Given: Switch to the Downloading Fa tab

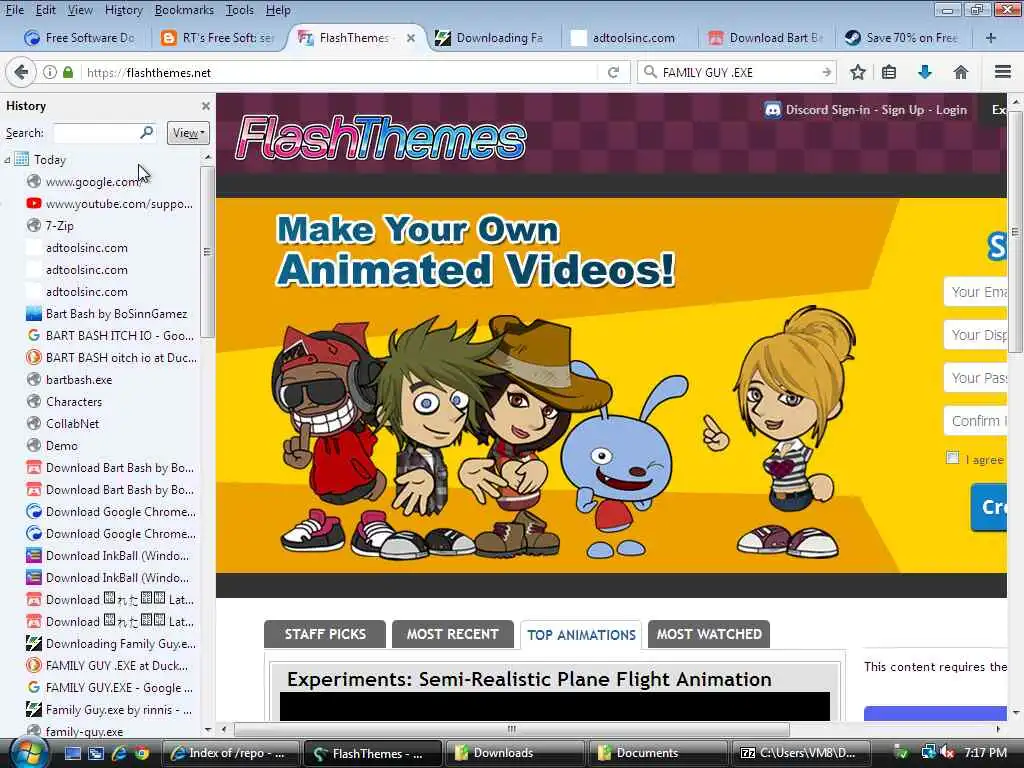Looking at the screenshot, I should point(490,38).
